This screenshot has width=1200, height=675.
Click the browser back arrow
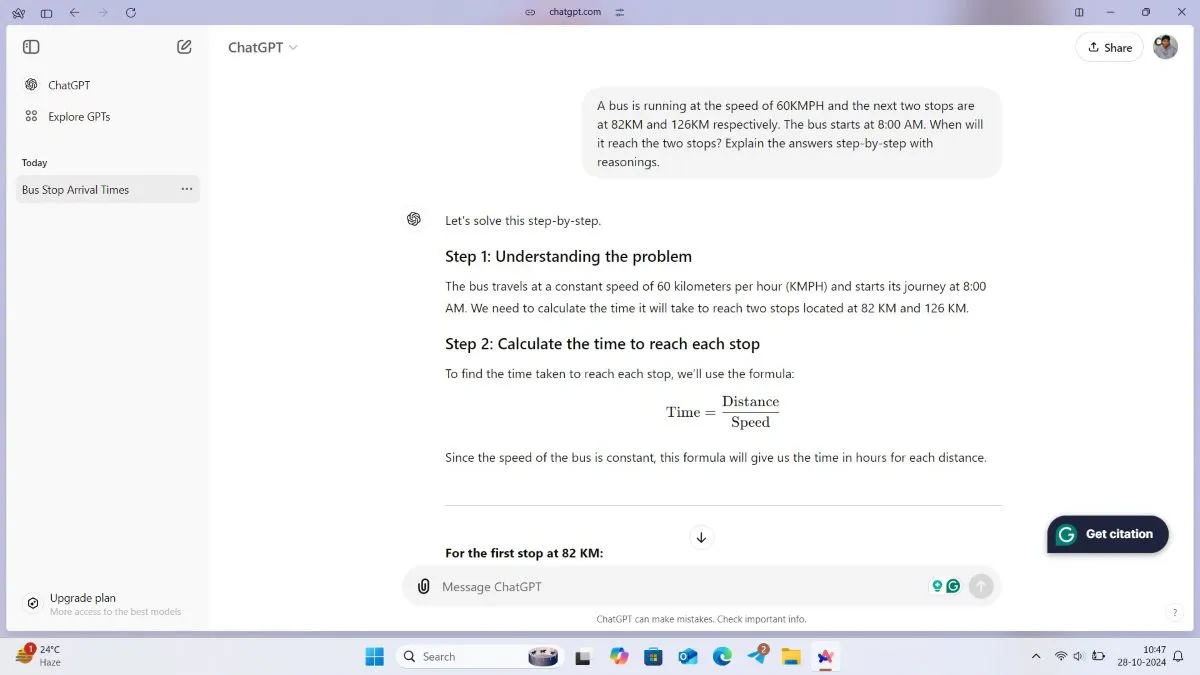point(74,12)
